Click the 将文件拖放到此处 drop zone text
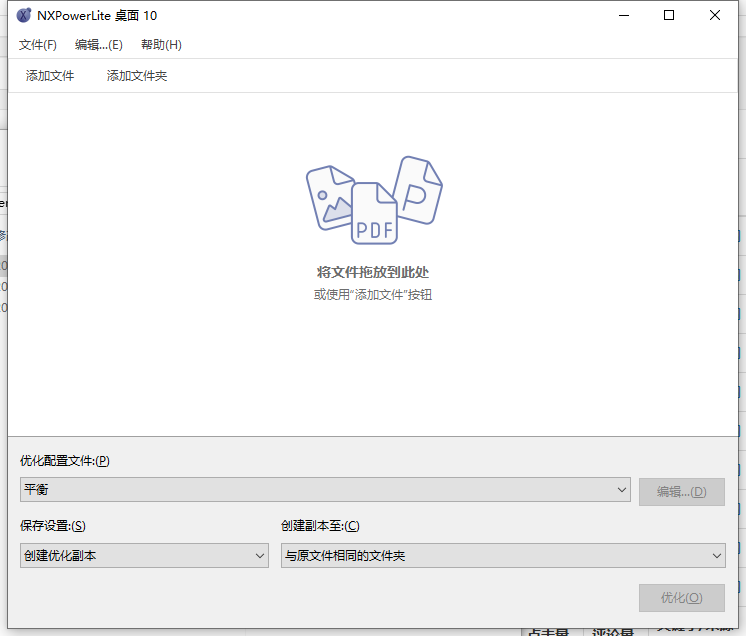The width and height of the screenshot is (746, 636). 373,272
